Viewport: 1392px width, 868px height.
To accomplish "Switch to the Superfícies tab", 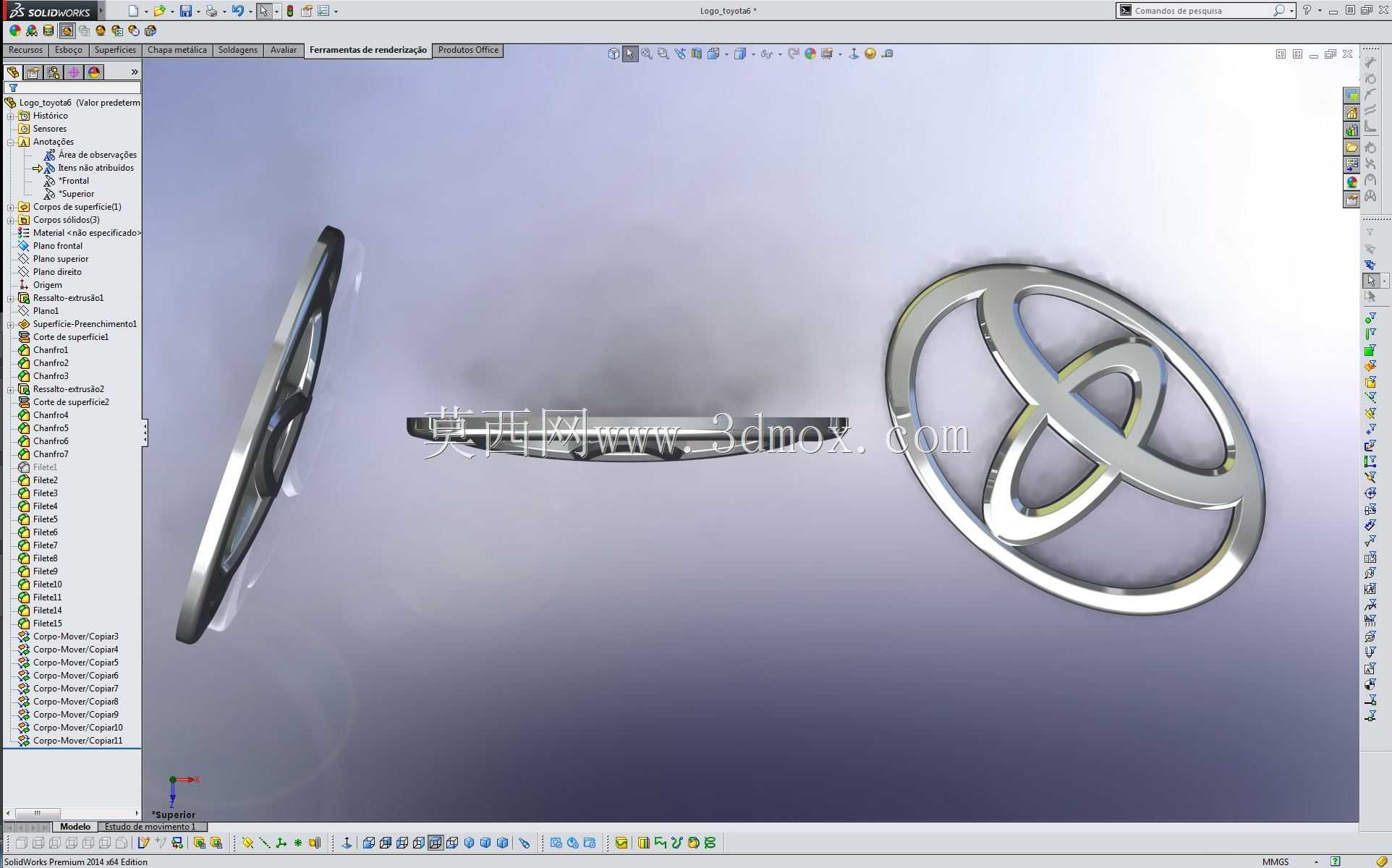I will click(x=115, y=50).
